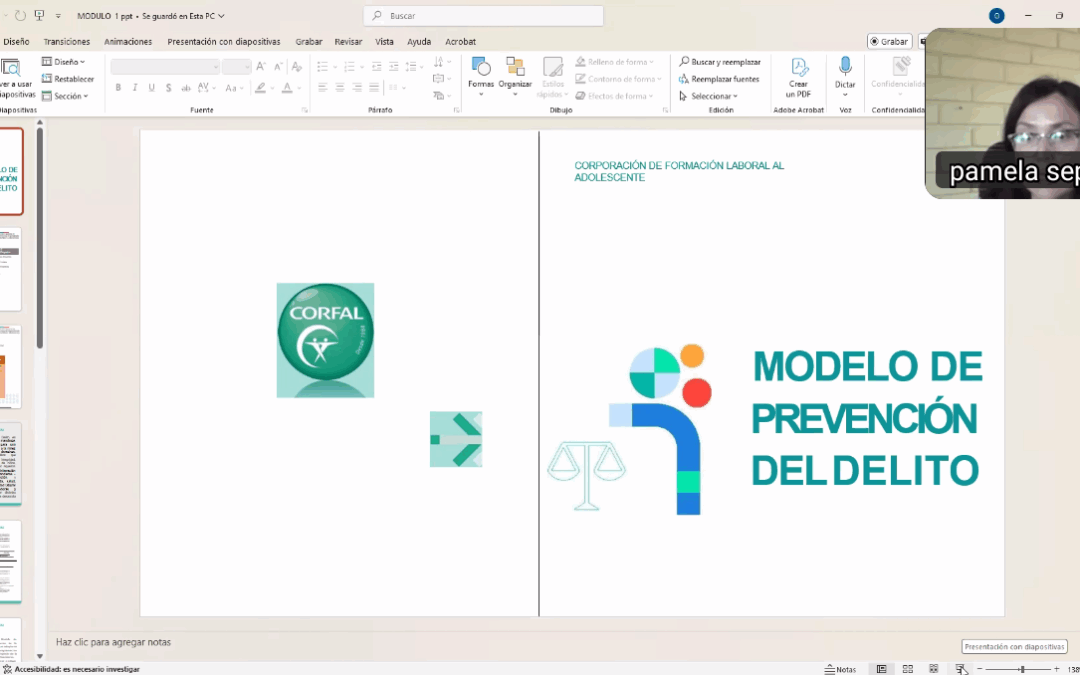Image resolution: width=1080 pixels, height=675 pixels.
Task: Select the MODELO DE PREVENCIÓN DEL DELITO title
Action: click(866, 418)
